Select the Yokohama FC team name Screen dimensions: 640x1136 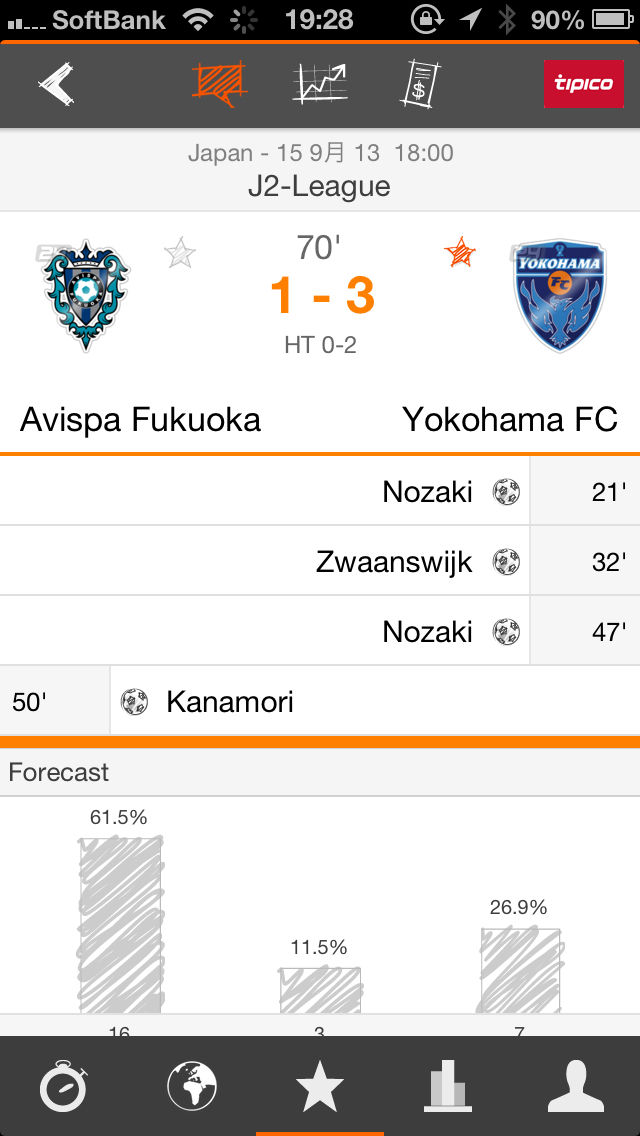(x=510, y=419)
